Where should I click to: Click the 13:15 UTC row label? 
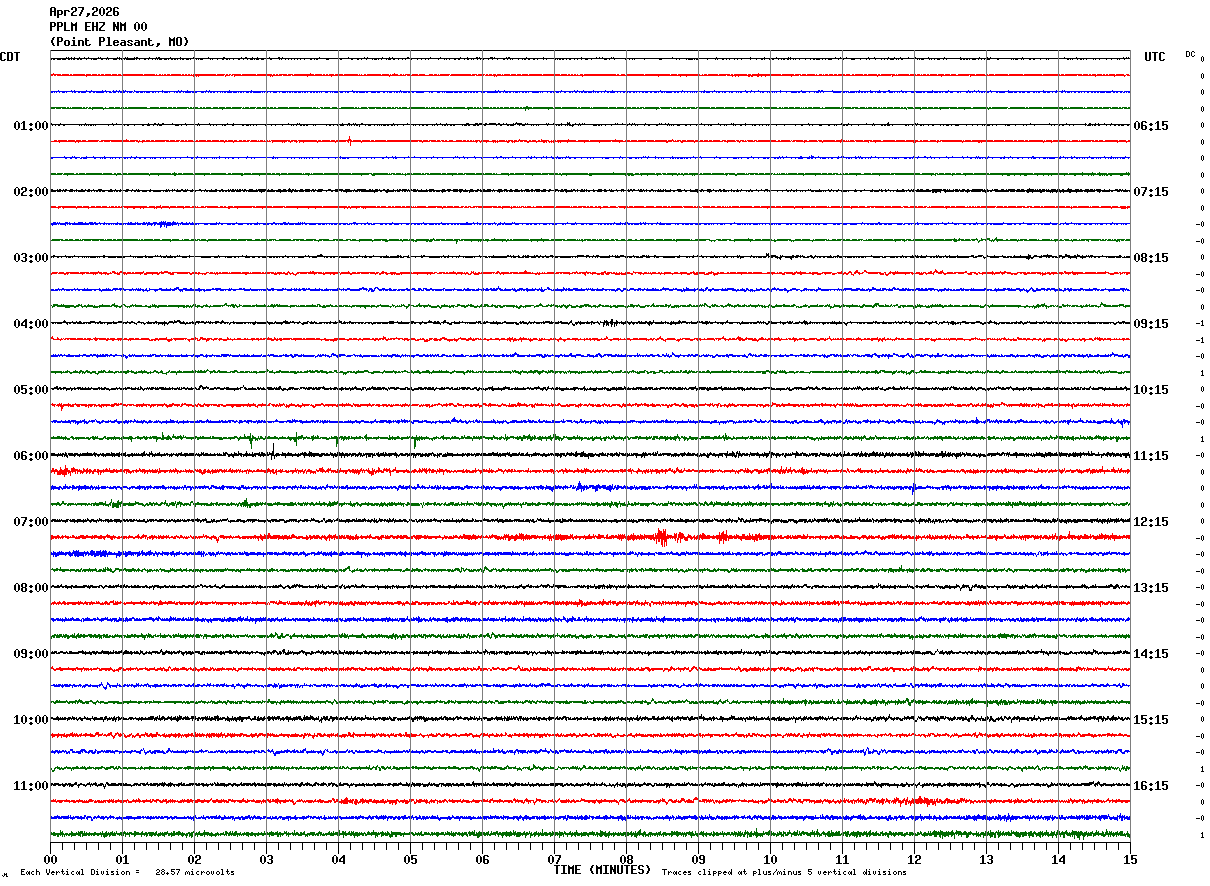(1151, 588)
